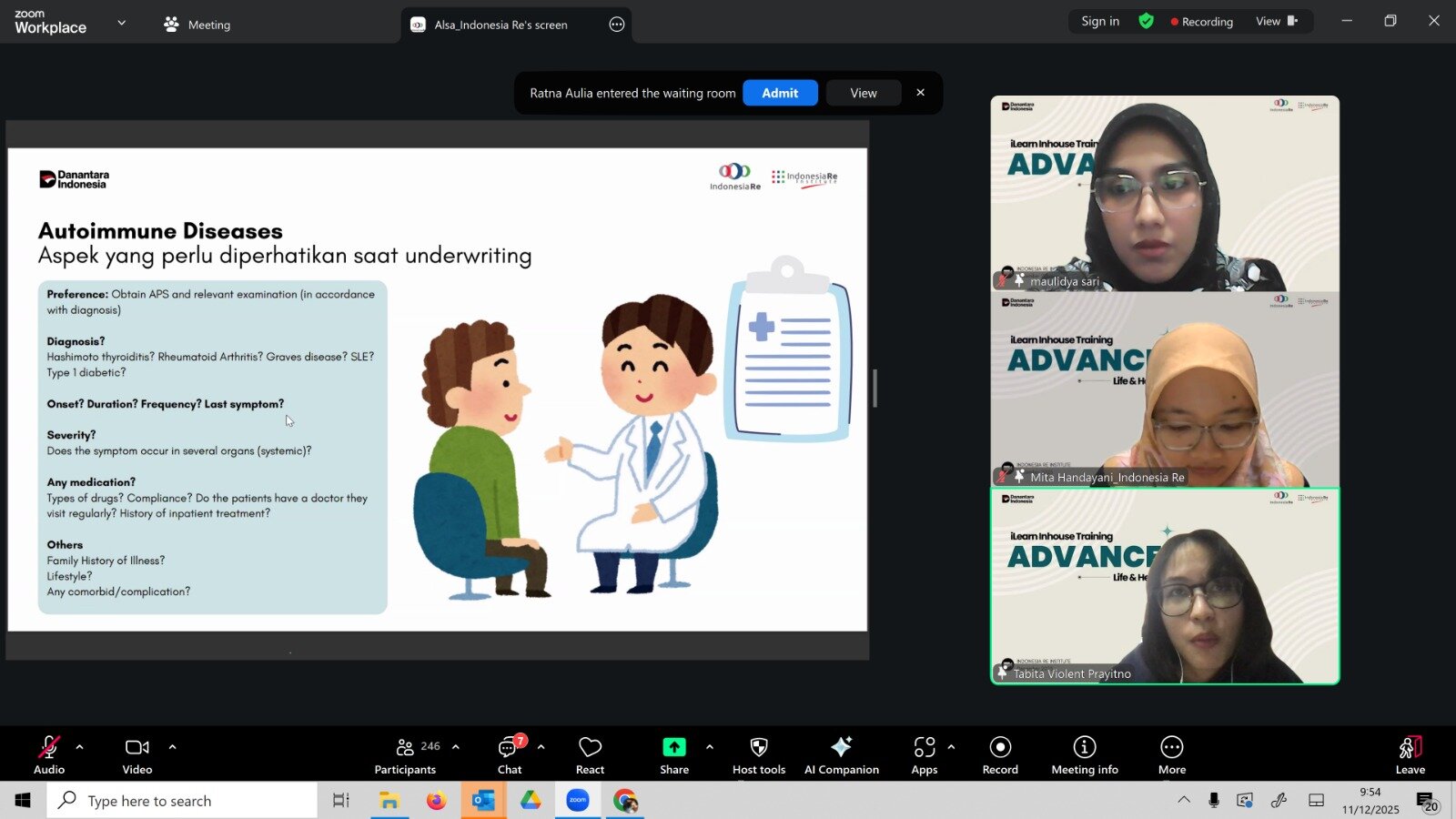Click Sign in at the top
This screenshot has width=1456, height=819.
(x=1100, y=21)
